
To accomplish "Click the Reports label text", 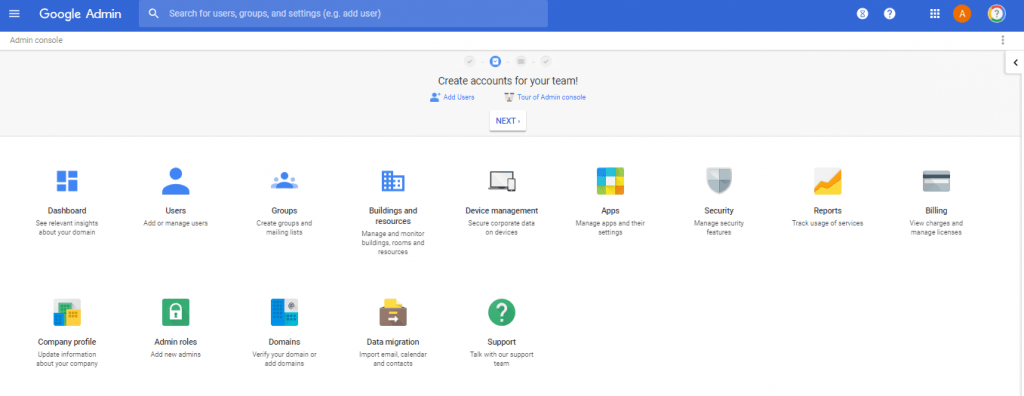I will click(827, 211).
